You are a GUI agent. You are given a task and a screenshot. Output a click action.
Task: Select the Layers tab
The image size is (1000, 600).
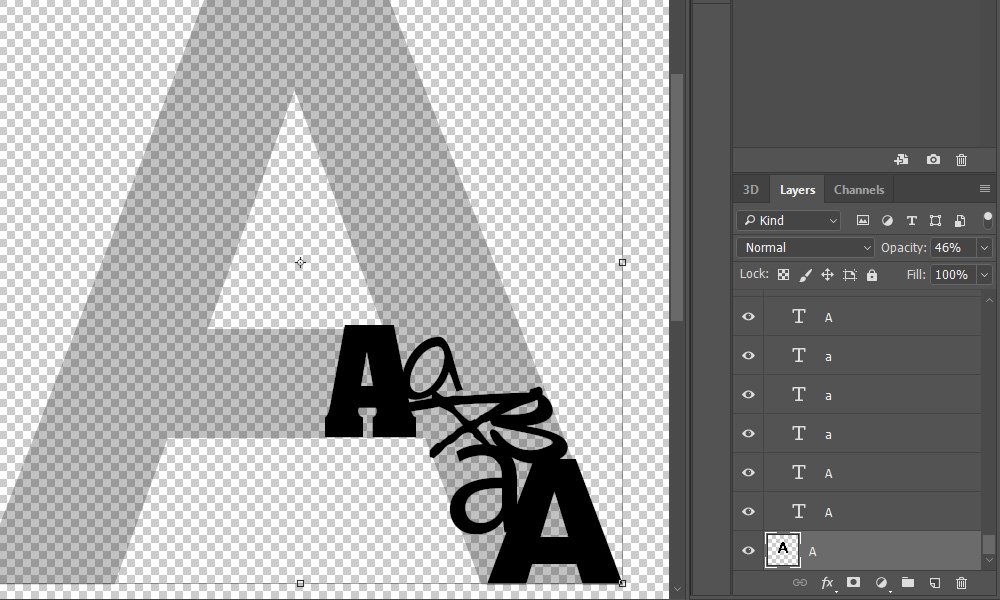tap(797, 189)
